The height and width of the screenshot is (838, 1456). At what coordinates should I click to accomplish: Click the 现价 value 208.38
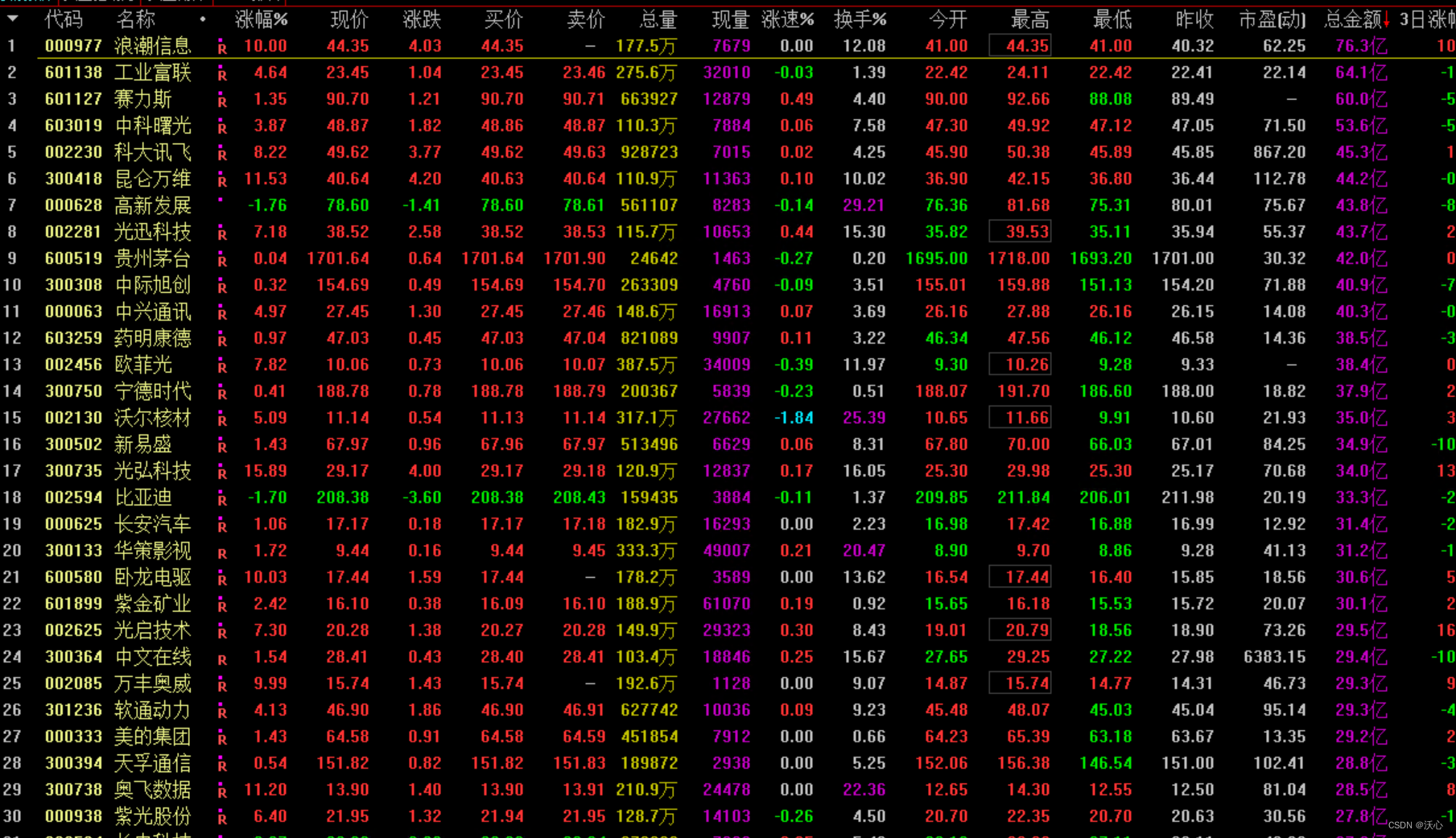click(x=343, y=497)
